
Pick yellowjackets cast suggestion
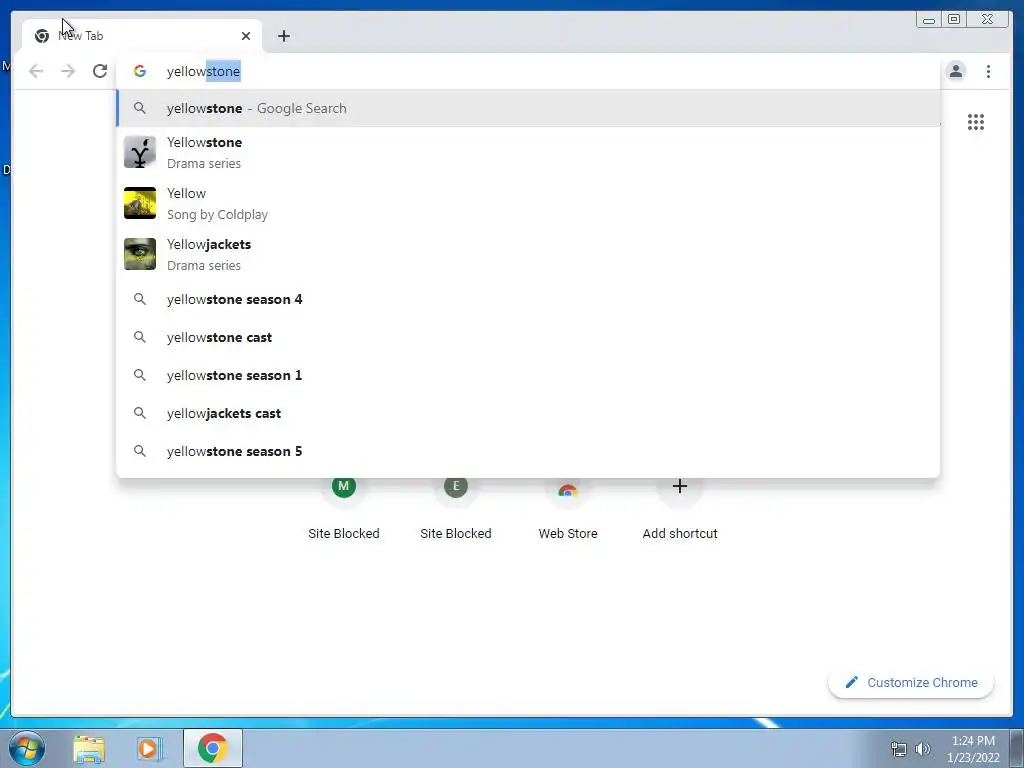pos(528,413)
